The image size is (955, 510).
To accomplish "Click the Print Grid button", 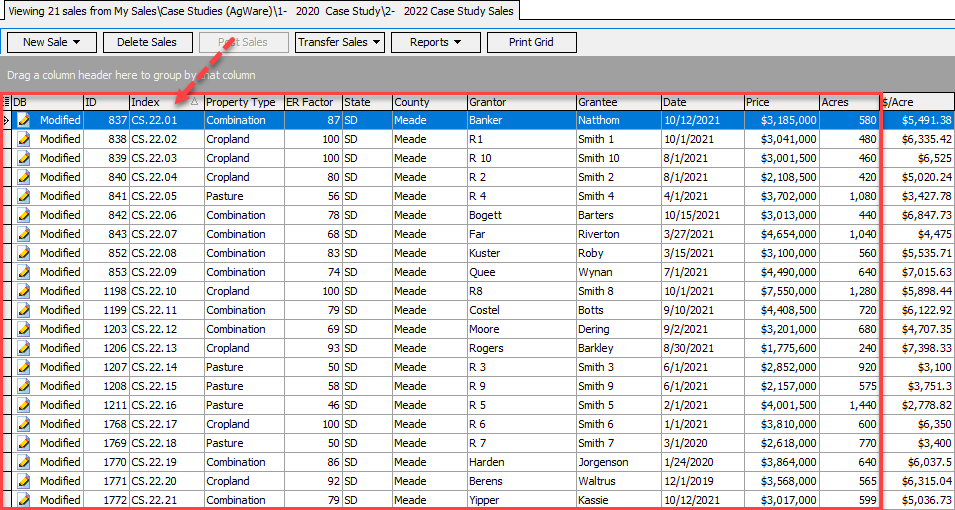I will tap(532, 42).
